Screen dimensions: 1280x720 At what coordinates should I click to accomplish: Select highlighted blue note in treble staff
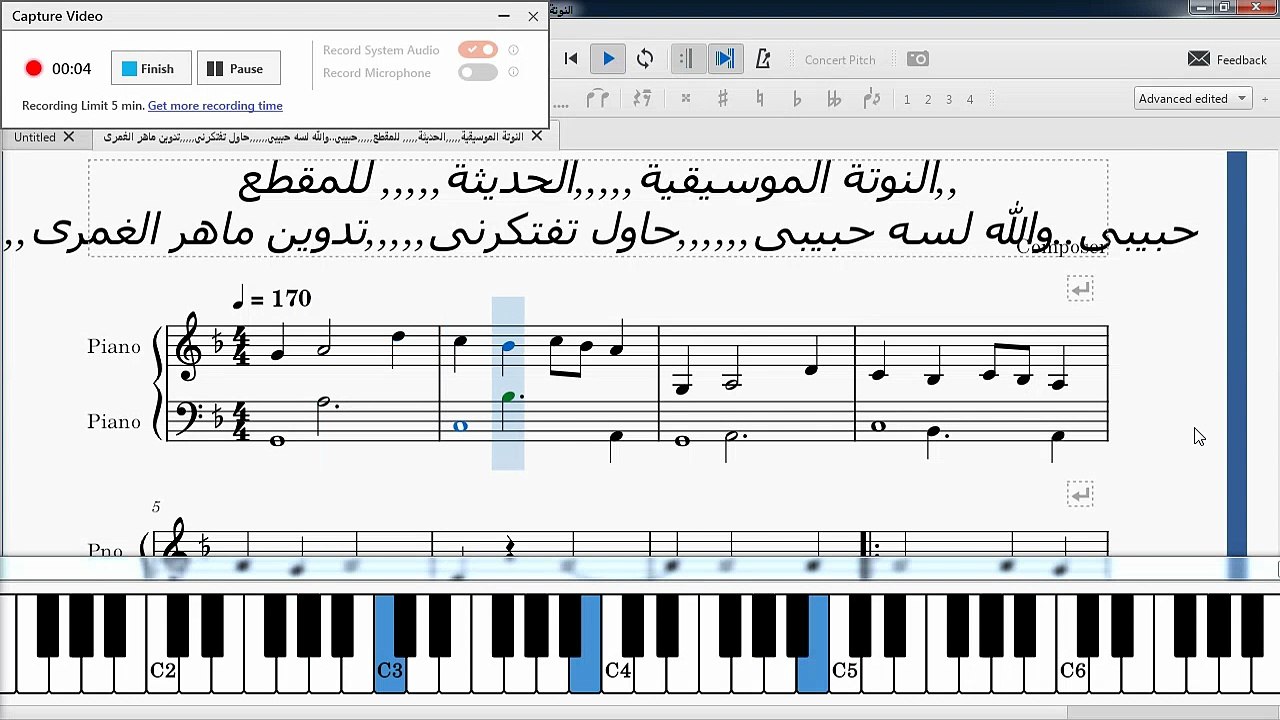click(508, 346)
